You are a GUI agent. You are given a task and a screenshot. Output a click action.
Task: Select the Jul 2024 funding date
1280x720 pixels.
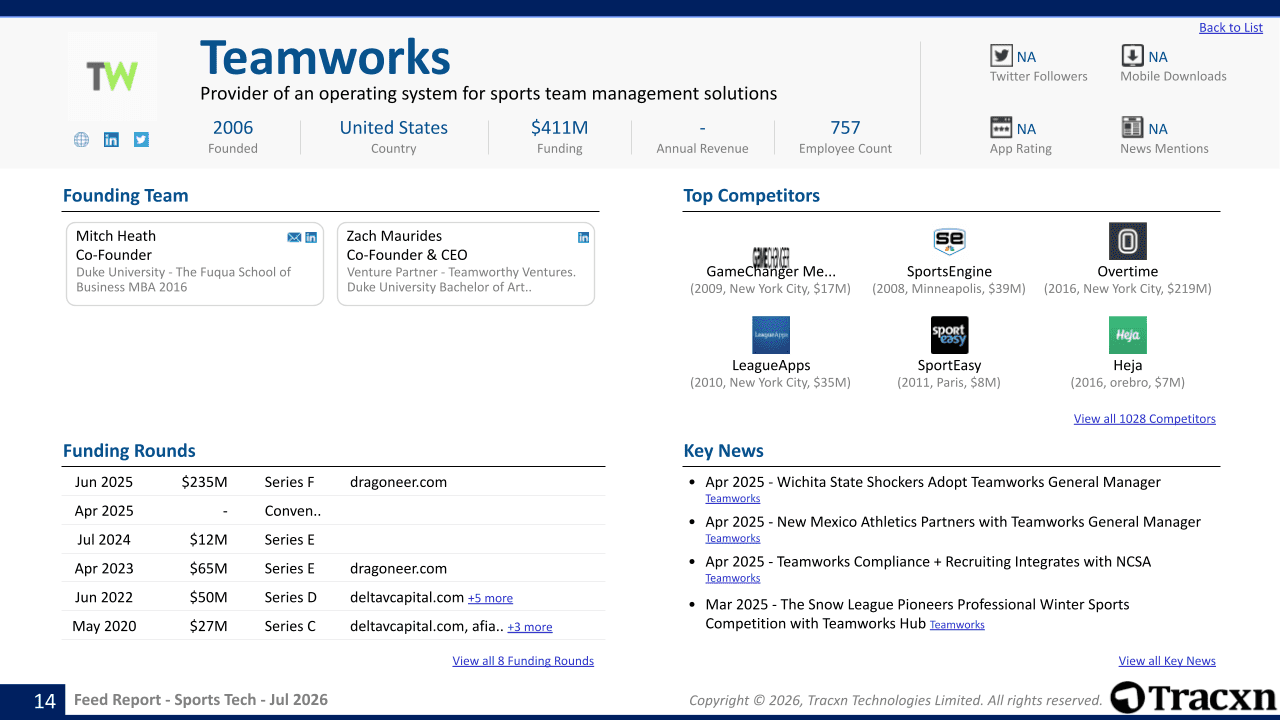[104, 540]
